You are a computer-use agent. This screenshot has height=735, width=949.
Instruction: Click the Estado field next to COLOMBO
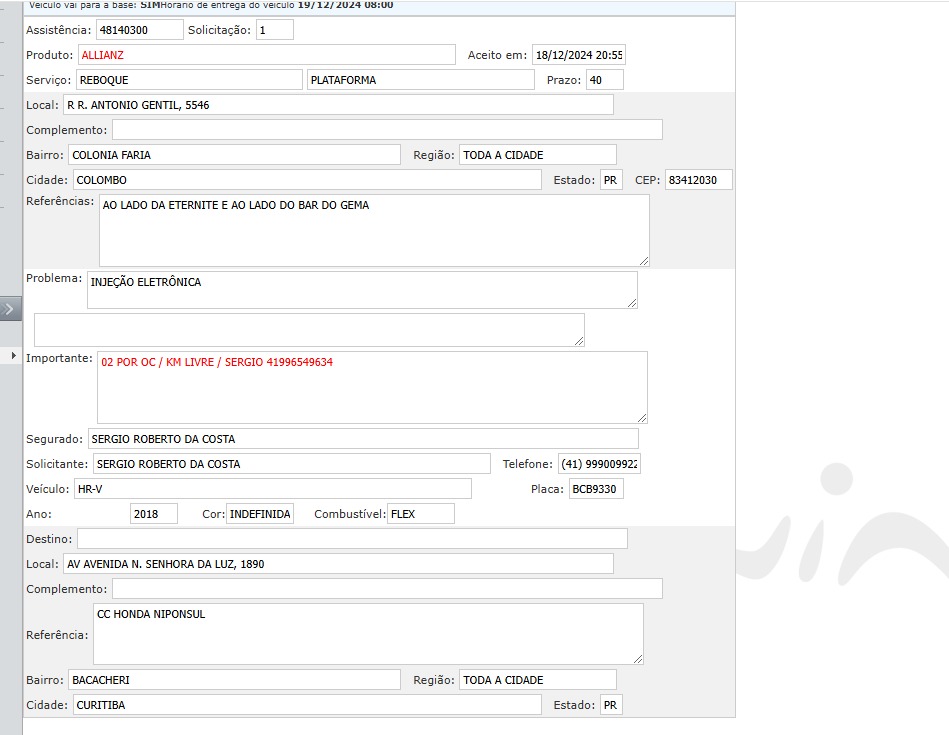[x=611, y=180]
